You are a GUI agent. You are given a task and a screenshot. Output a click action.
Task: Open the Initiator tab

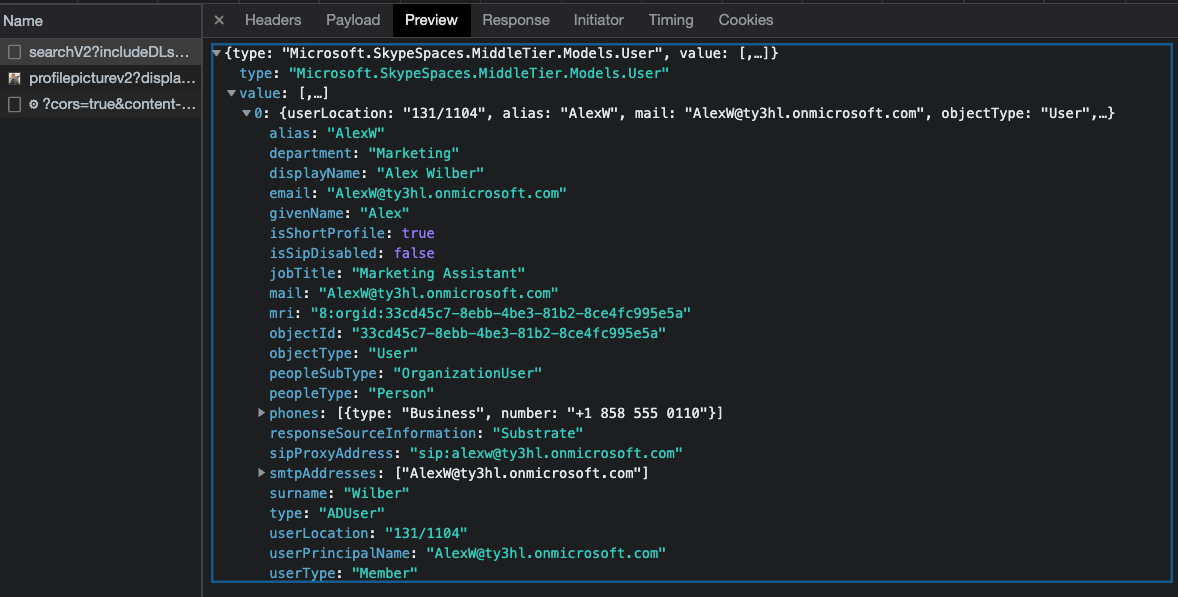pos(598,20)
